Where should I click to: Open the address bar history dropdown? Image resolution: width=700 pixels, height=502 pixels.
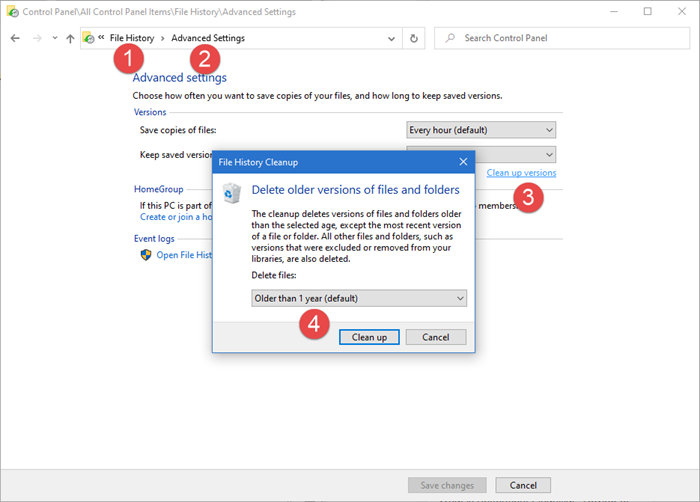(392, 38)
